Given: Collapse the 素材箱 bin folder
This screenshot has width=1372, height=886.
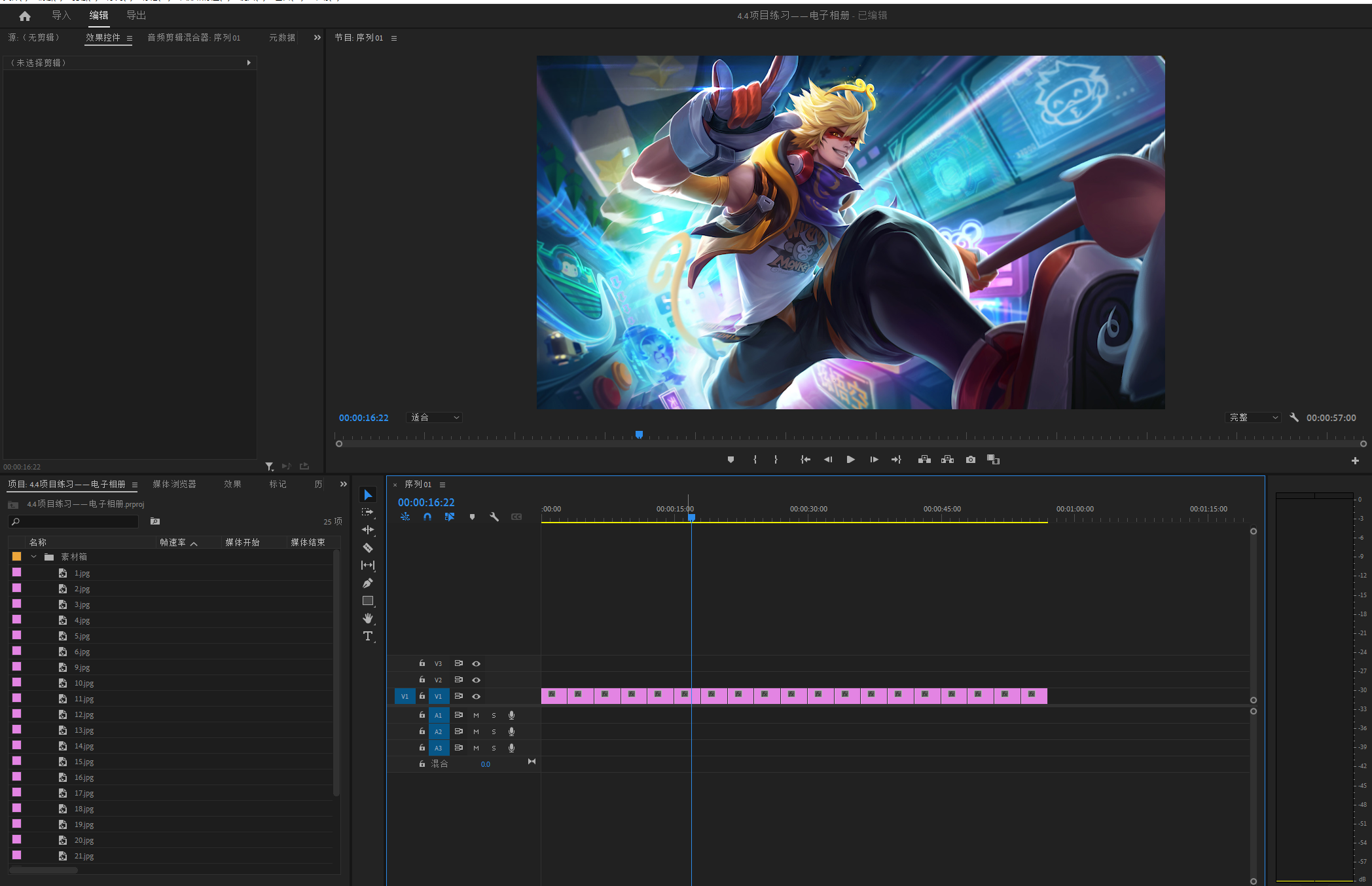Looking at the screenshot, I should 33,557.
